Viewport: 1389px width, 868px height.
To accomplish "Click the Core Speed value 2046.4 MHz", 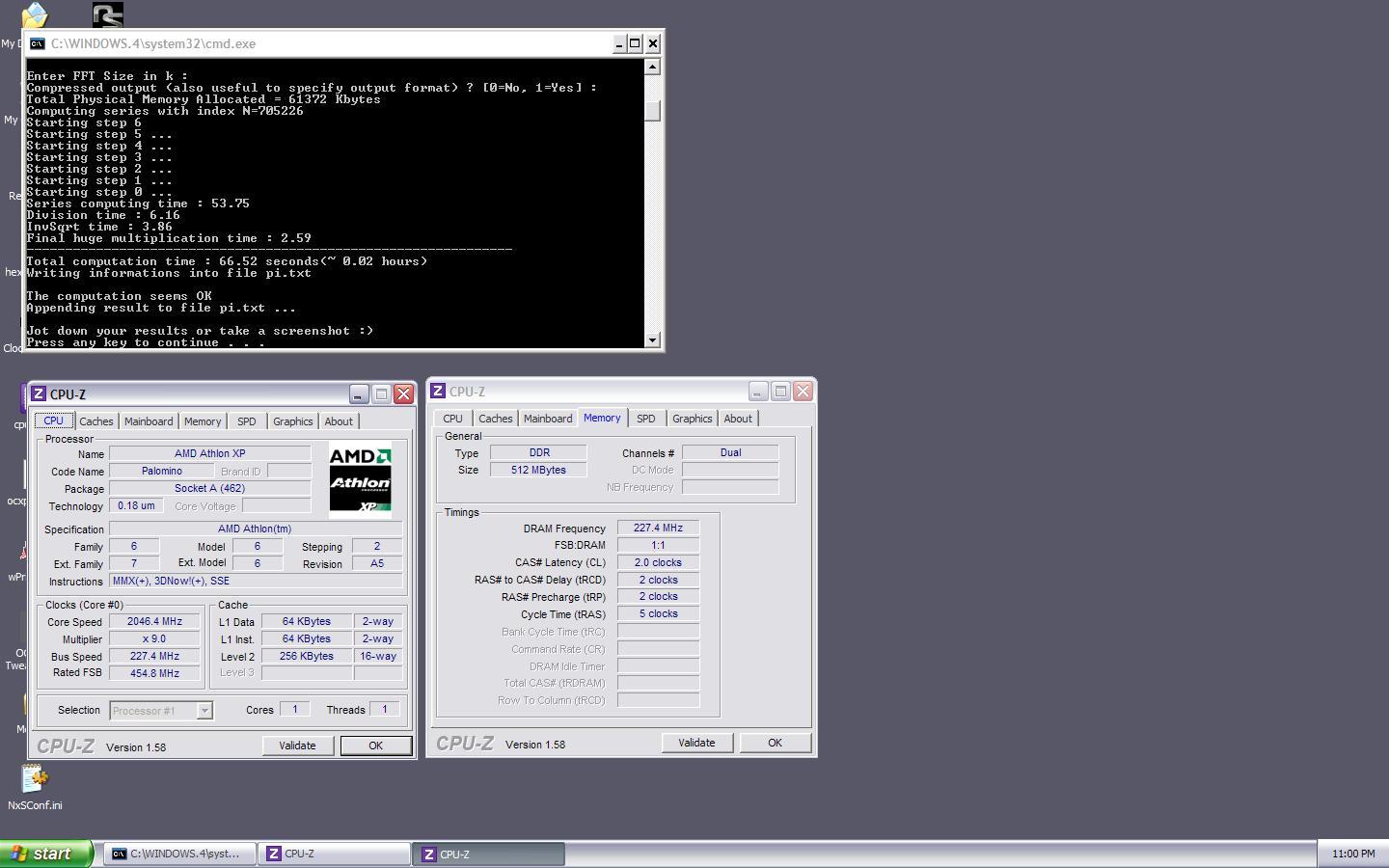I will point(154,622).
